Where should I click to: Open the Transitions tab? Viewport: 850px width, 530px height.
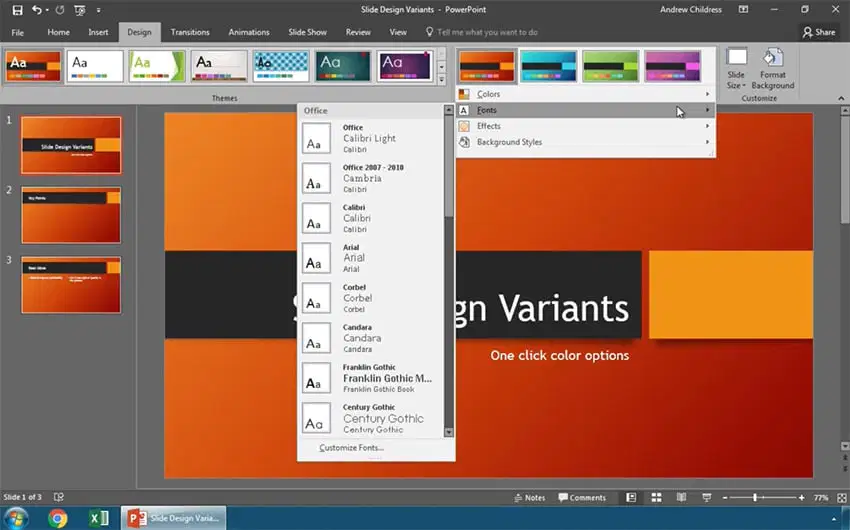pos(190,32)
